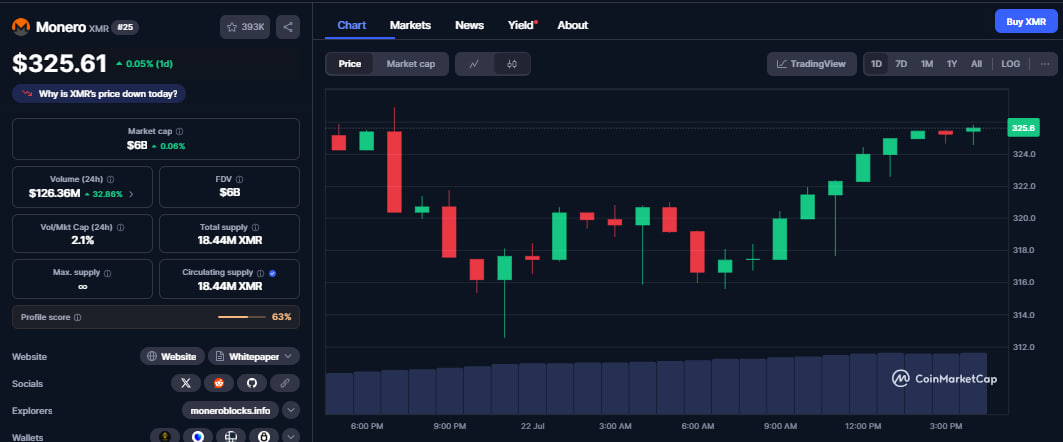Open the News tab
The width and height of the screenshot is (1063, 442).
point(470,25)
